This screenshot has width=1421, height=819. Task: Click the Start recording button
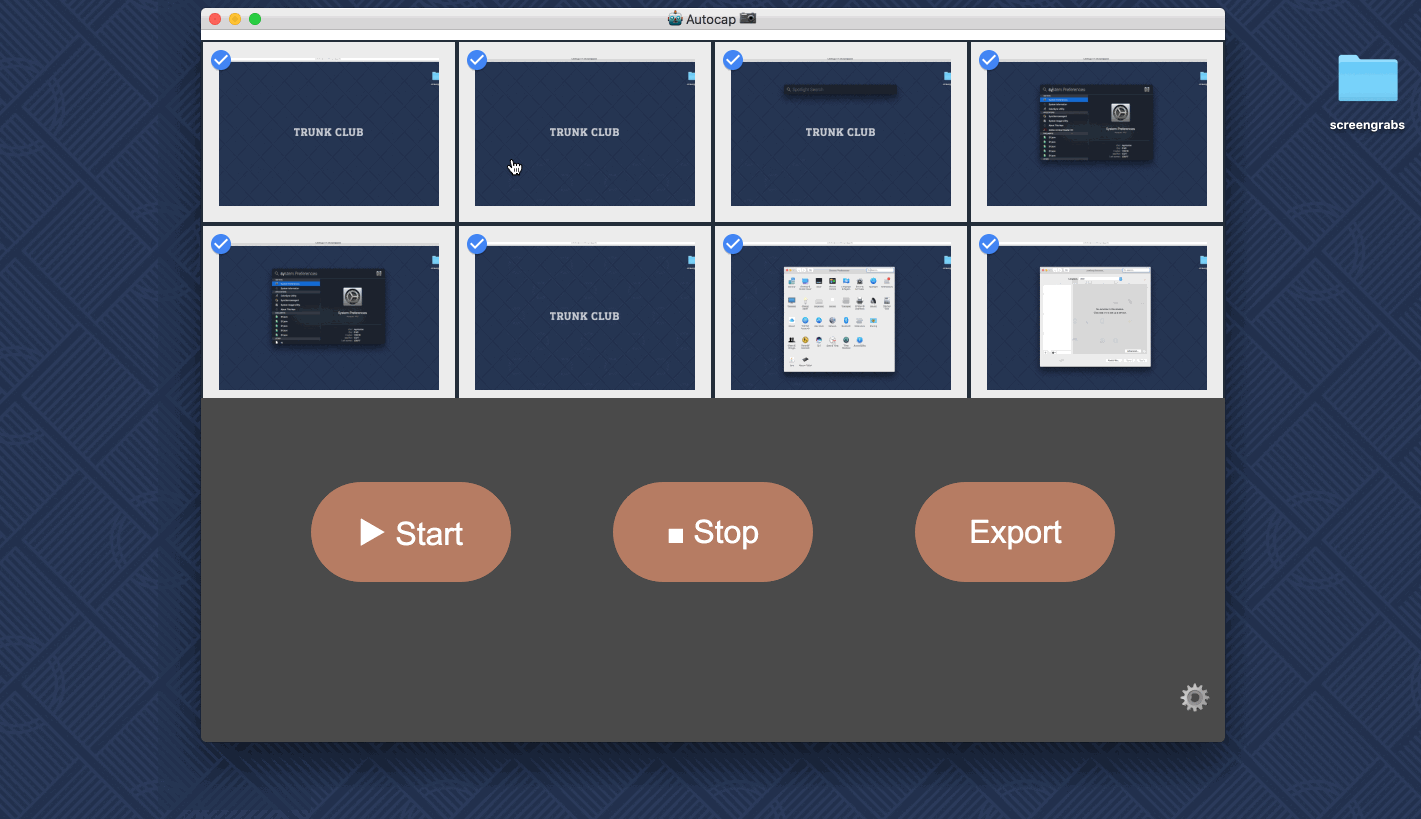pos(411,532)
